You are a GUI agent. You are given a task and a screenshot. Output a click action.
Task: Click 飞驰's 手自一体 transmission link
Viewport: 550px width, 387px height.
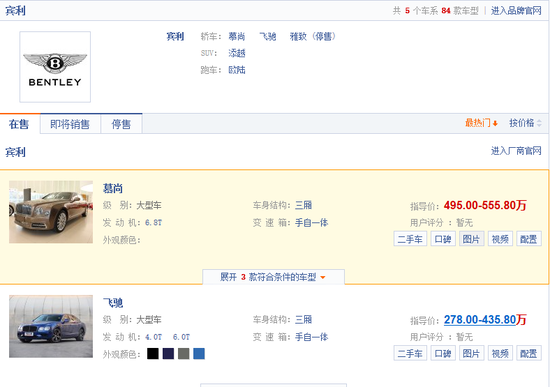[311, 337]
